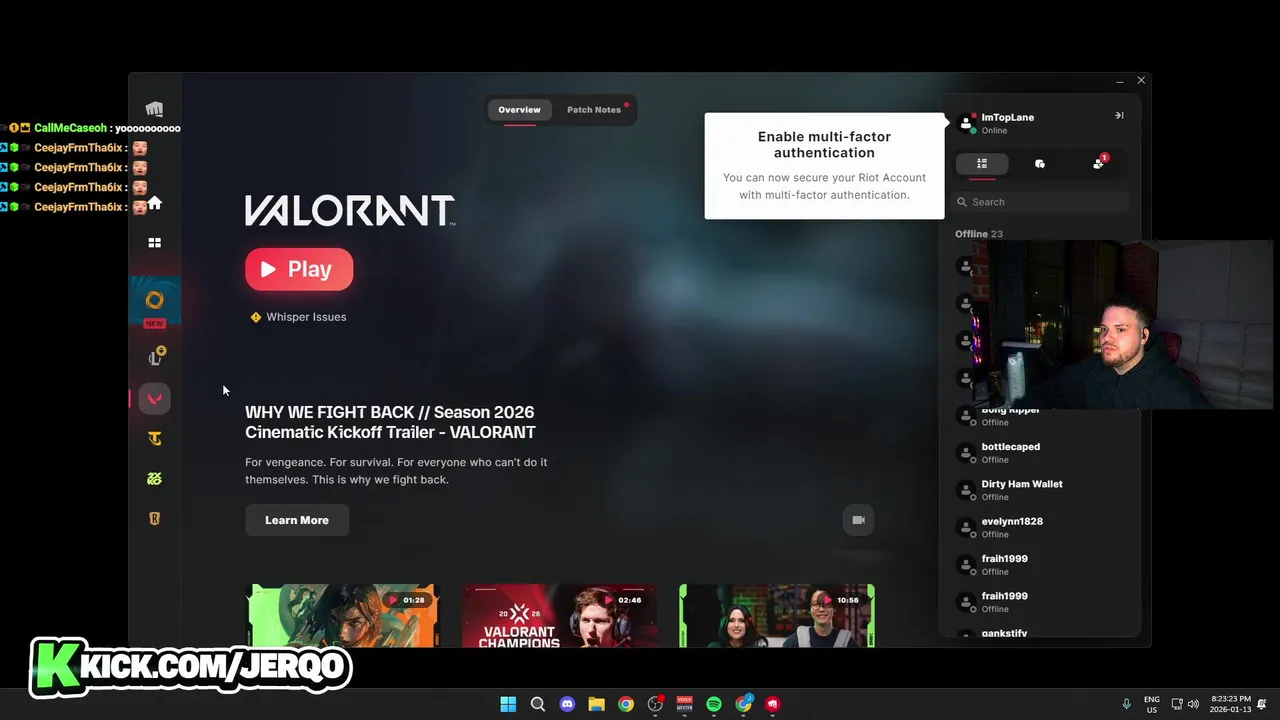Select Legends of Runeterra in sidebar
The image size is (1280, 720).
154,518
